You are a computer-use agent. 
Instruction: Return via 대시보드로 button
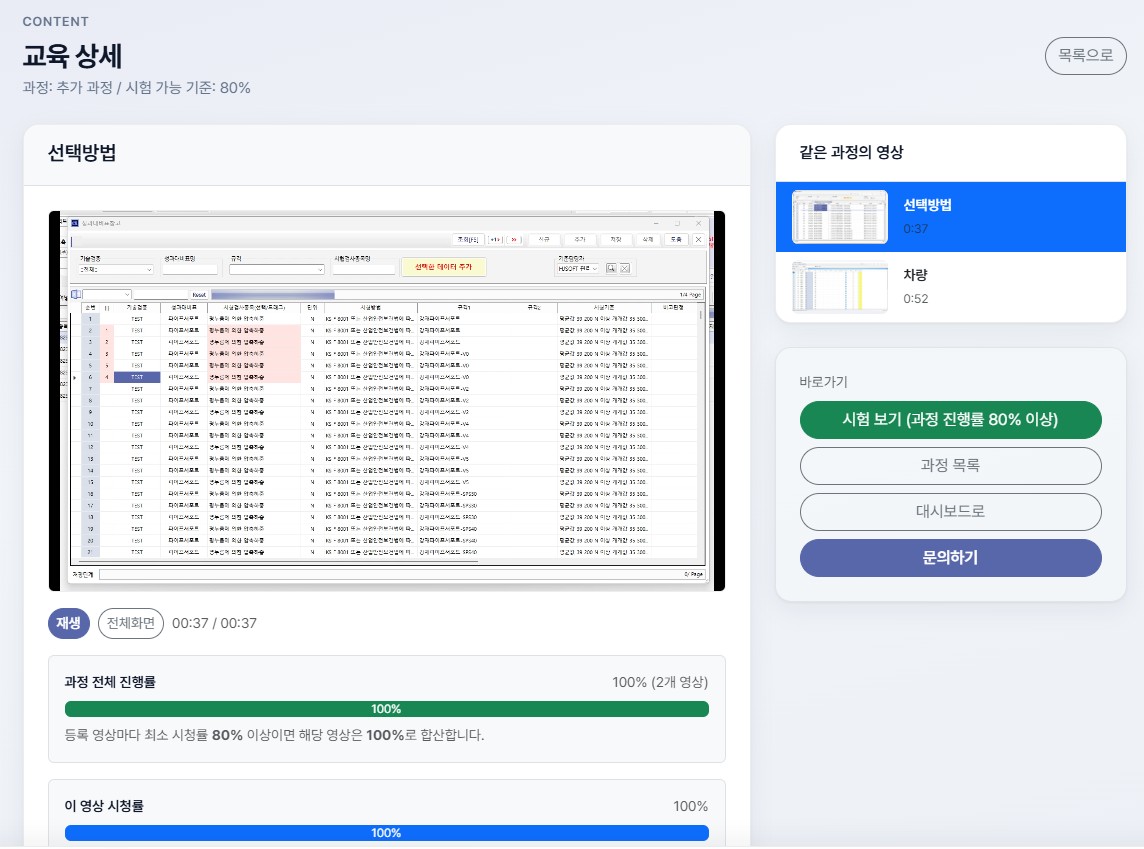(x=951, y=511)
